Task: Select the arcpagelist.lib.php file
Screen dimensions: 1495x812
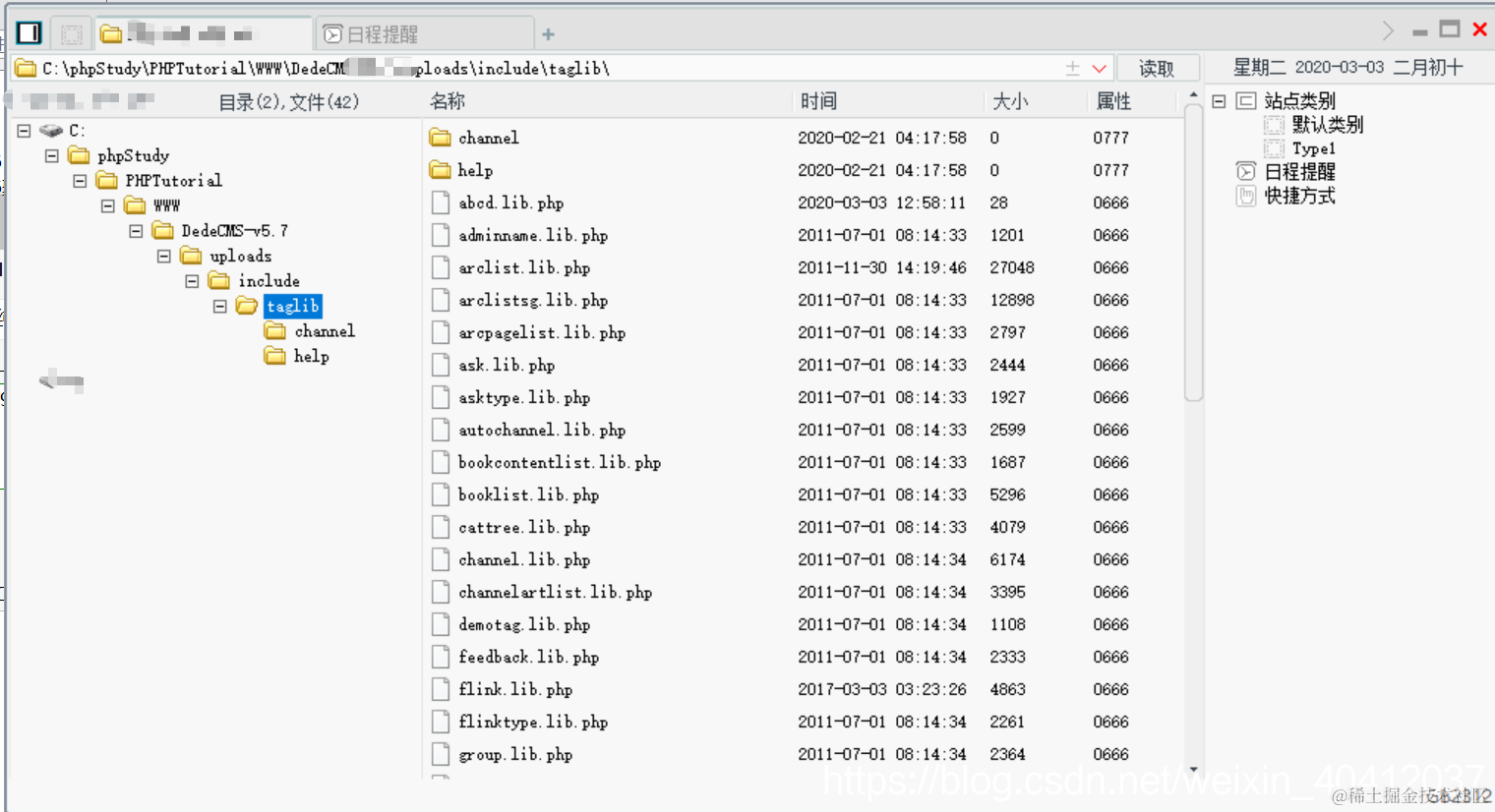Action: pos(542,332)
